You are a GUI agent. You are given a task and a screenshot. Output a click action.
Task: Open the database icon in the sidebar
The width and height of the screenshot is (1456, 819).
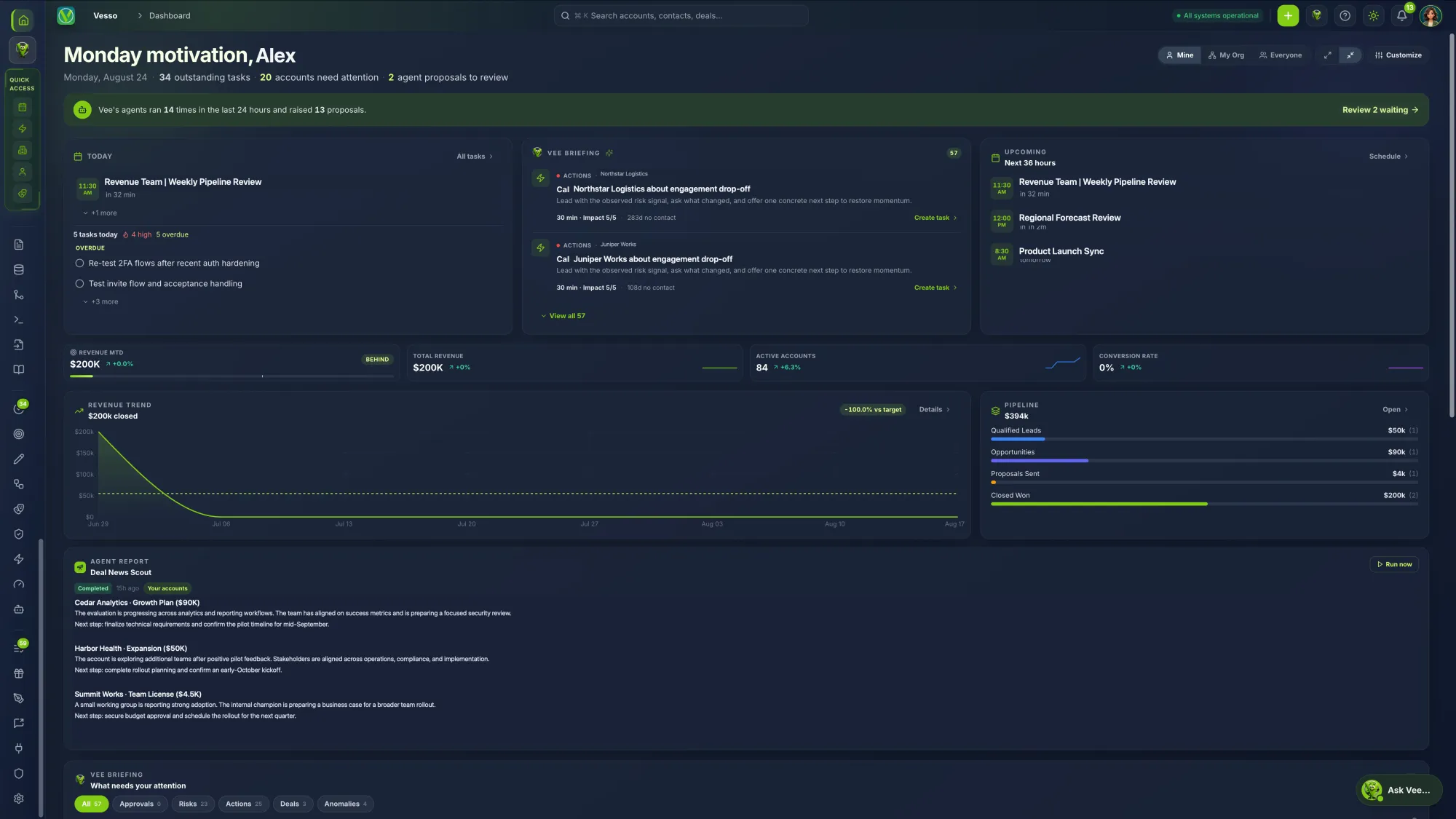(19, 269)
